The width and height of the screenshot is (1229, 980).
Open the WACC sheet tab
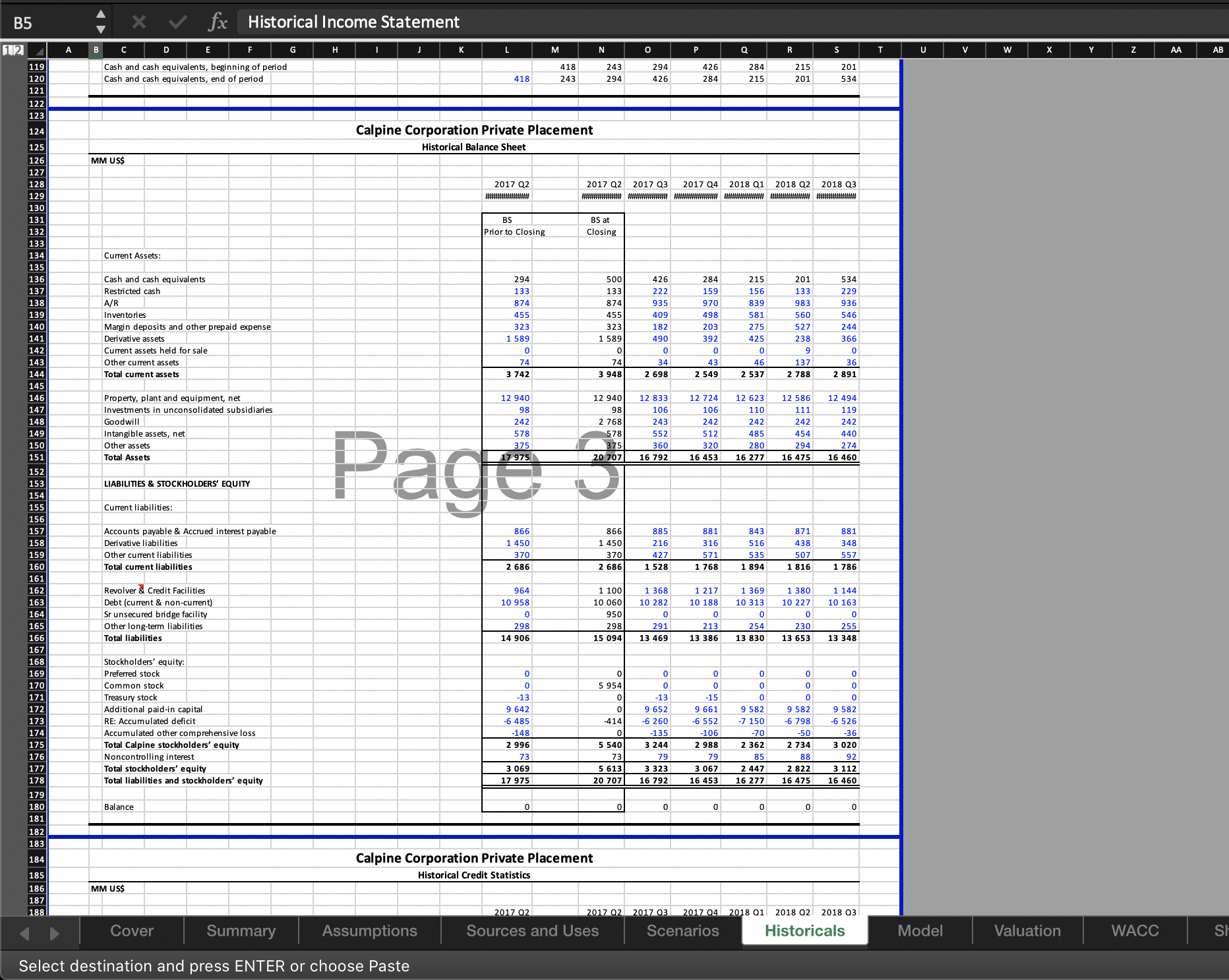click(x=1135, y=931)
